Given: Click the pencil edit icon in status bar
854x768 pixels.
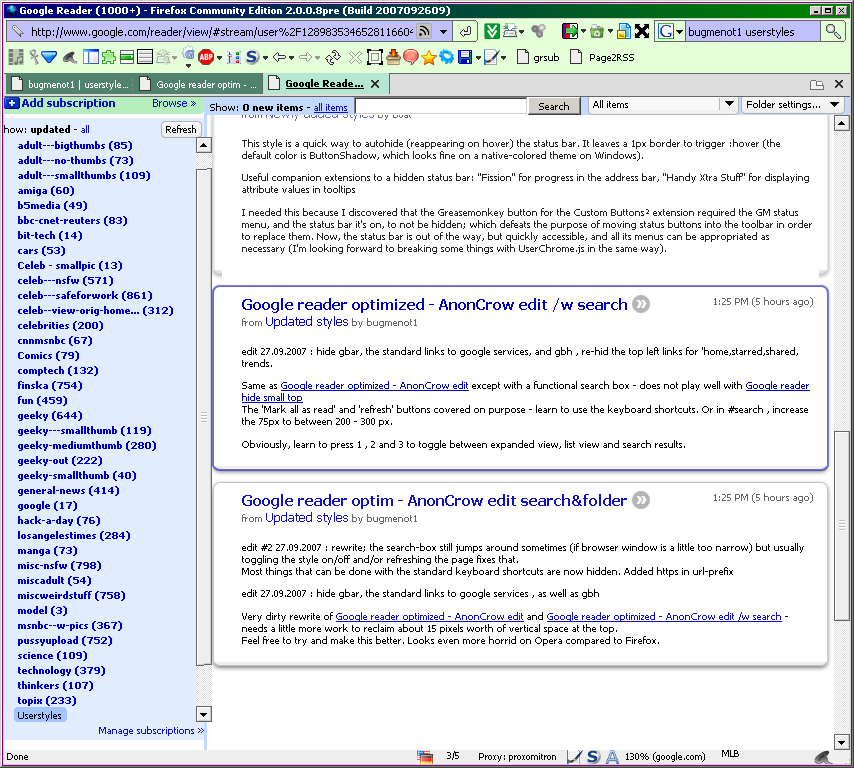Looking at the screenshot, I should 574,756.
